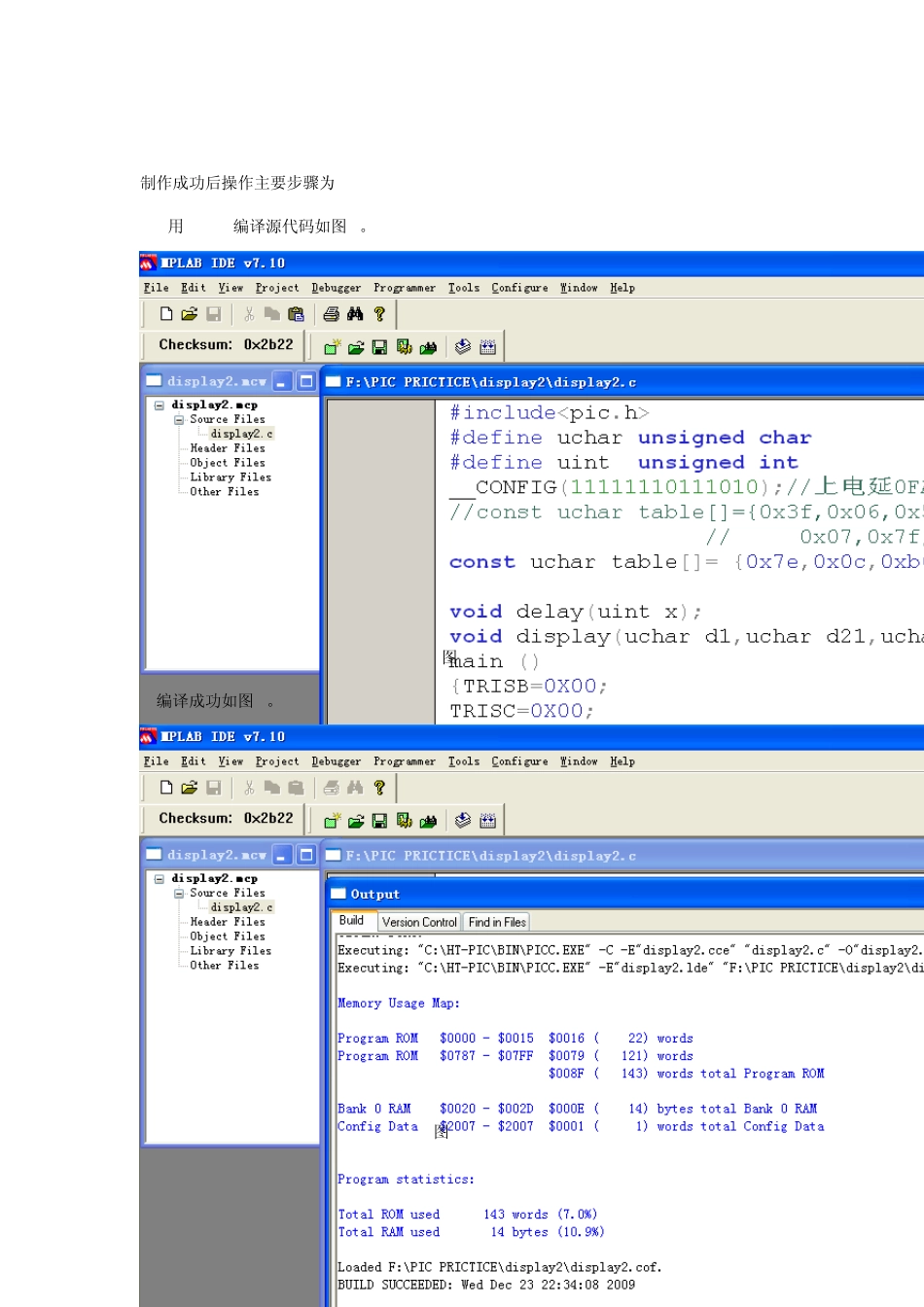Click Open File icon in upper MPLAB toolbar

(x=189, y=314)
